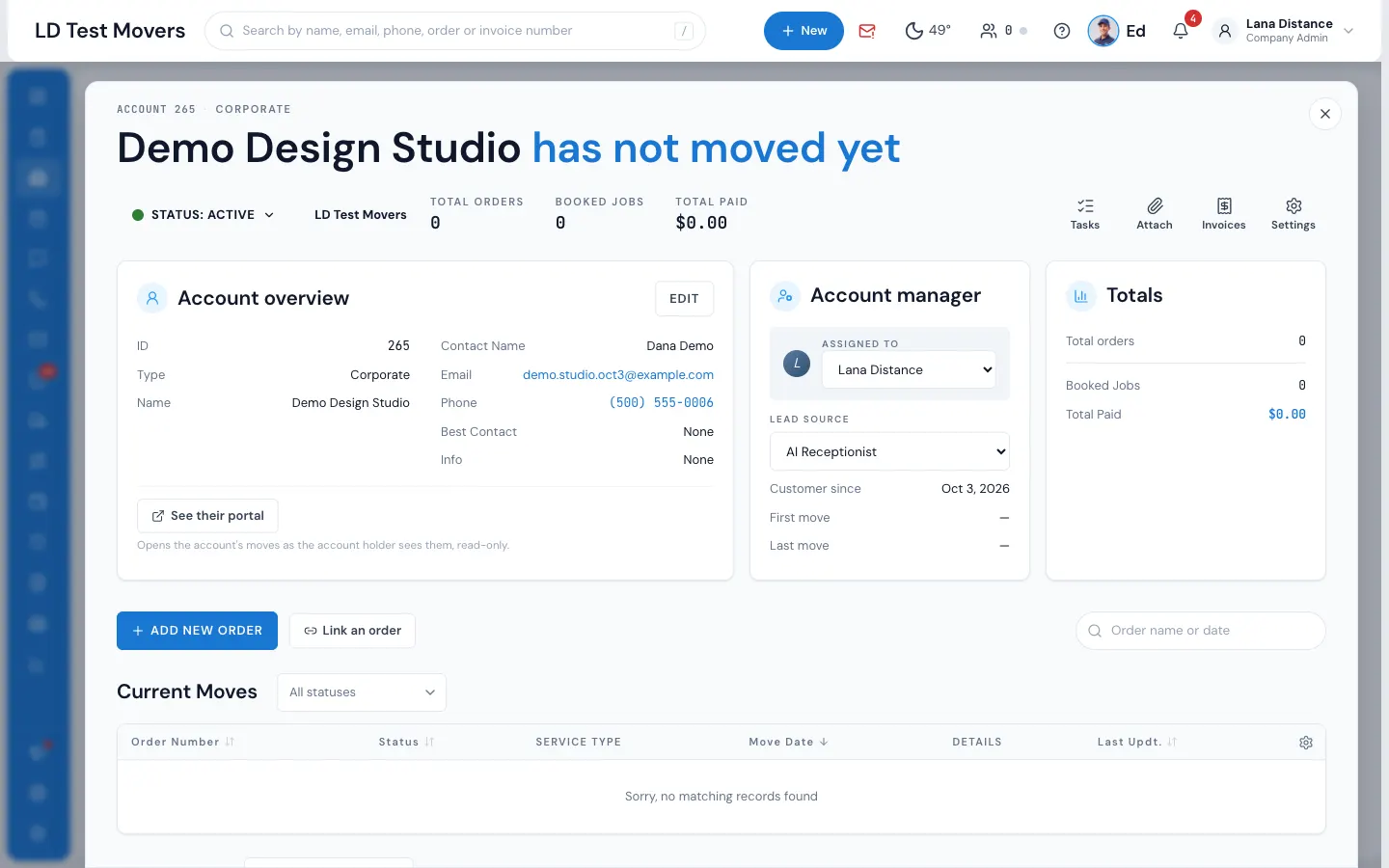Open notifications bell with badge 4

[x=1181, y=31]
